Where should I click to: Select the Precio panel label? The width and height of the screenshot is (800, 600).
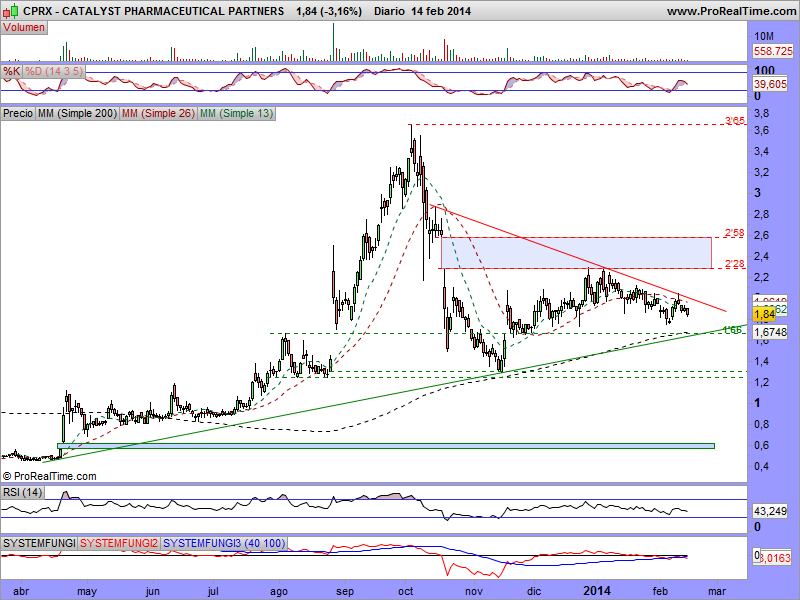coord(18,114)
